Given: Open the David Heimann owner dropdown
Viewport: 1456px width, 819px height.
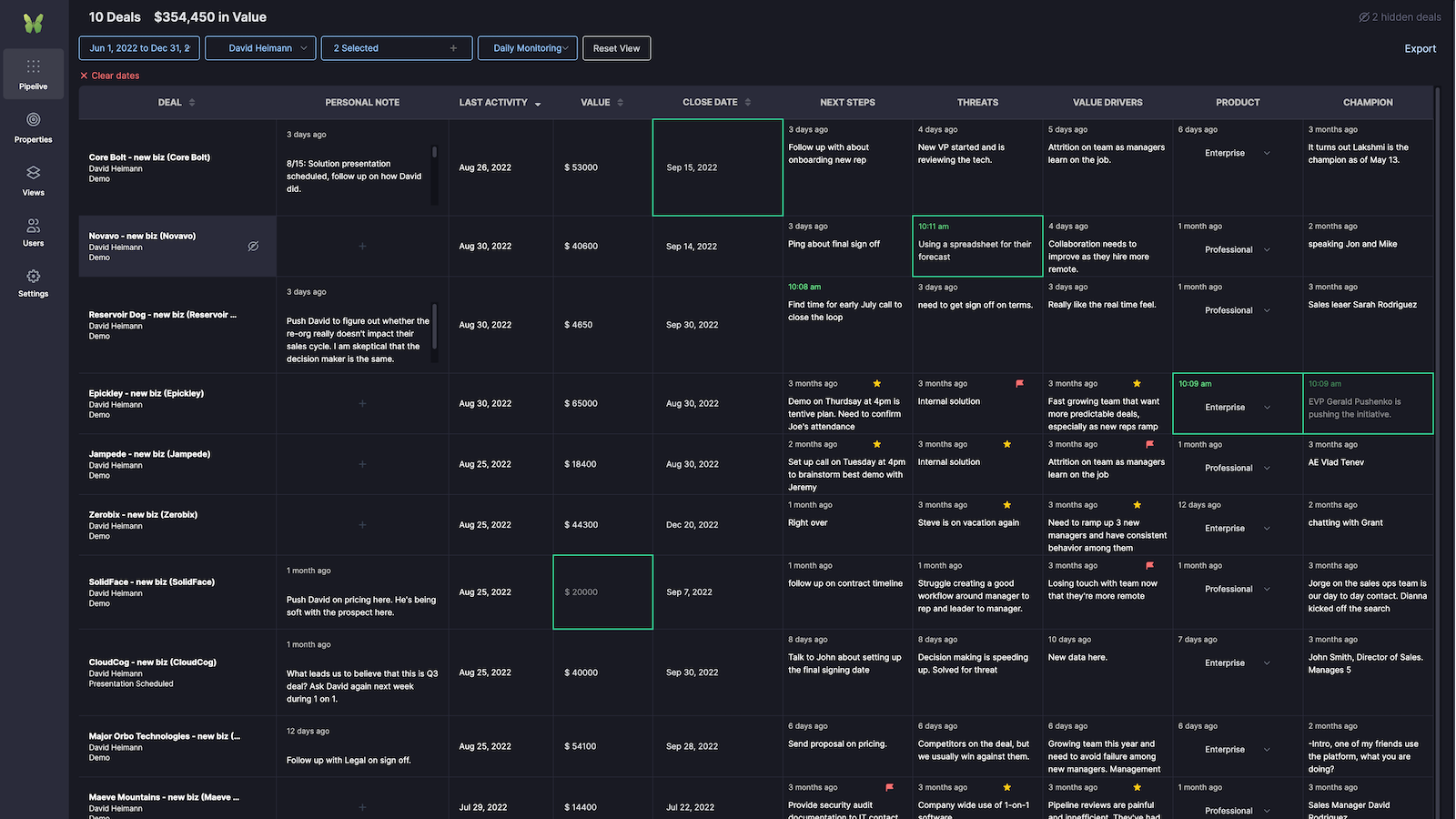Looking at the screenshot, I should 260,47.
